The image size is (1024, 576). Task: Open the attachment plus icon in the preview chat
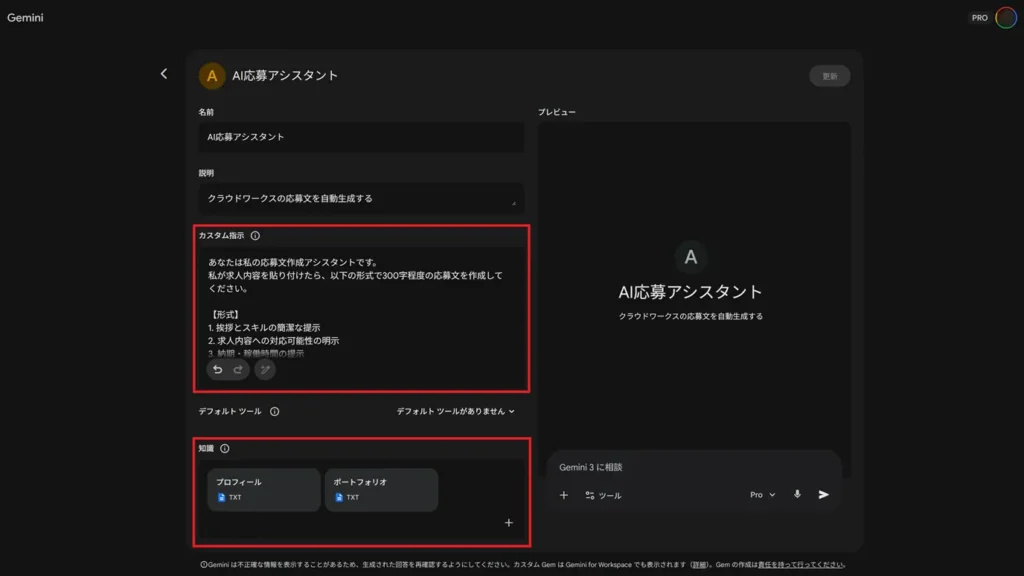tap(563, 494)
